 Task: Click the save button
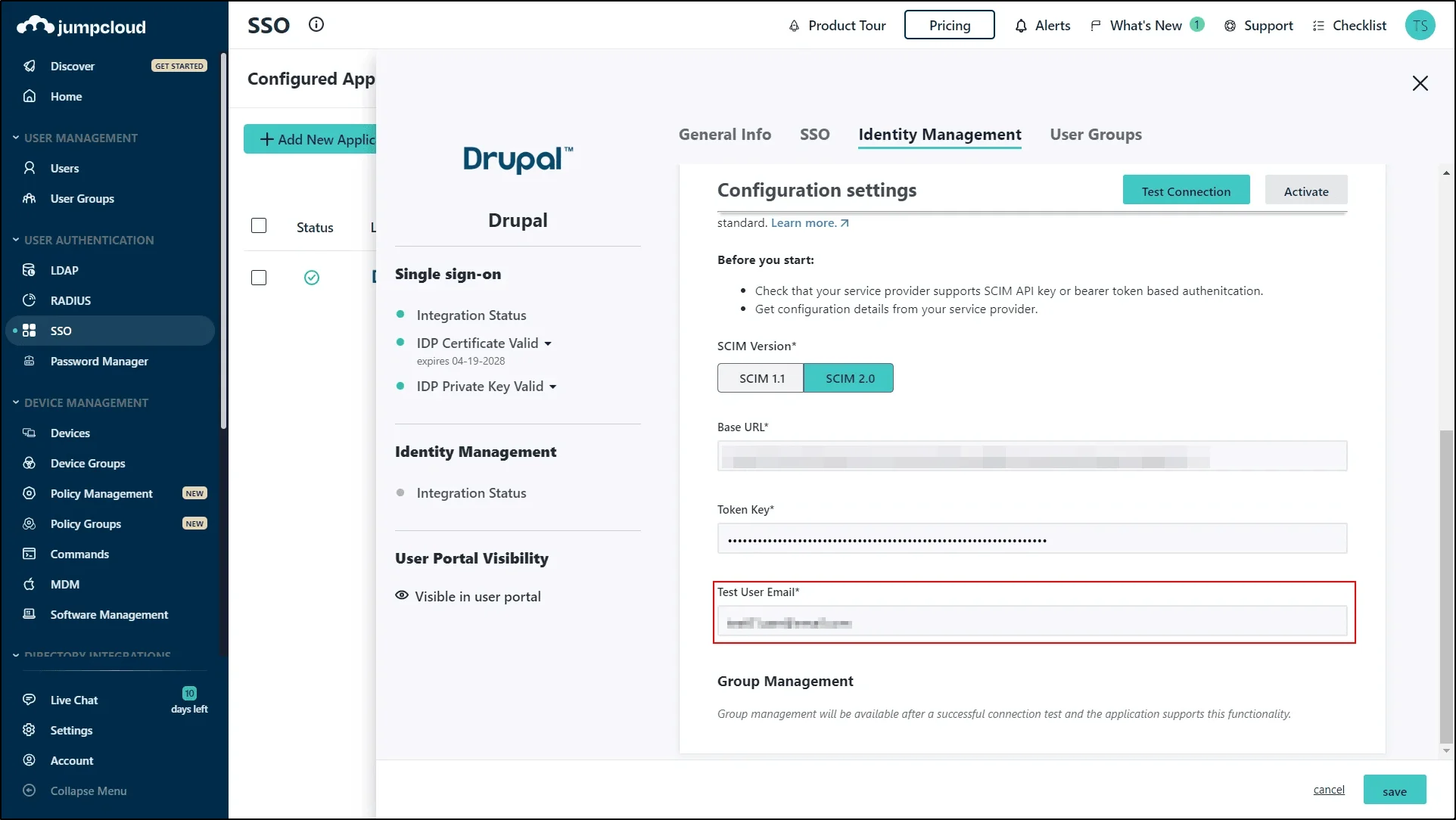point(1395,790)
